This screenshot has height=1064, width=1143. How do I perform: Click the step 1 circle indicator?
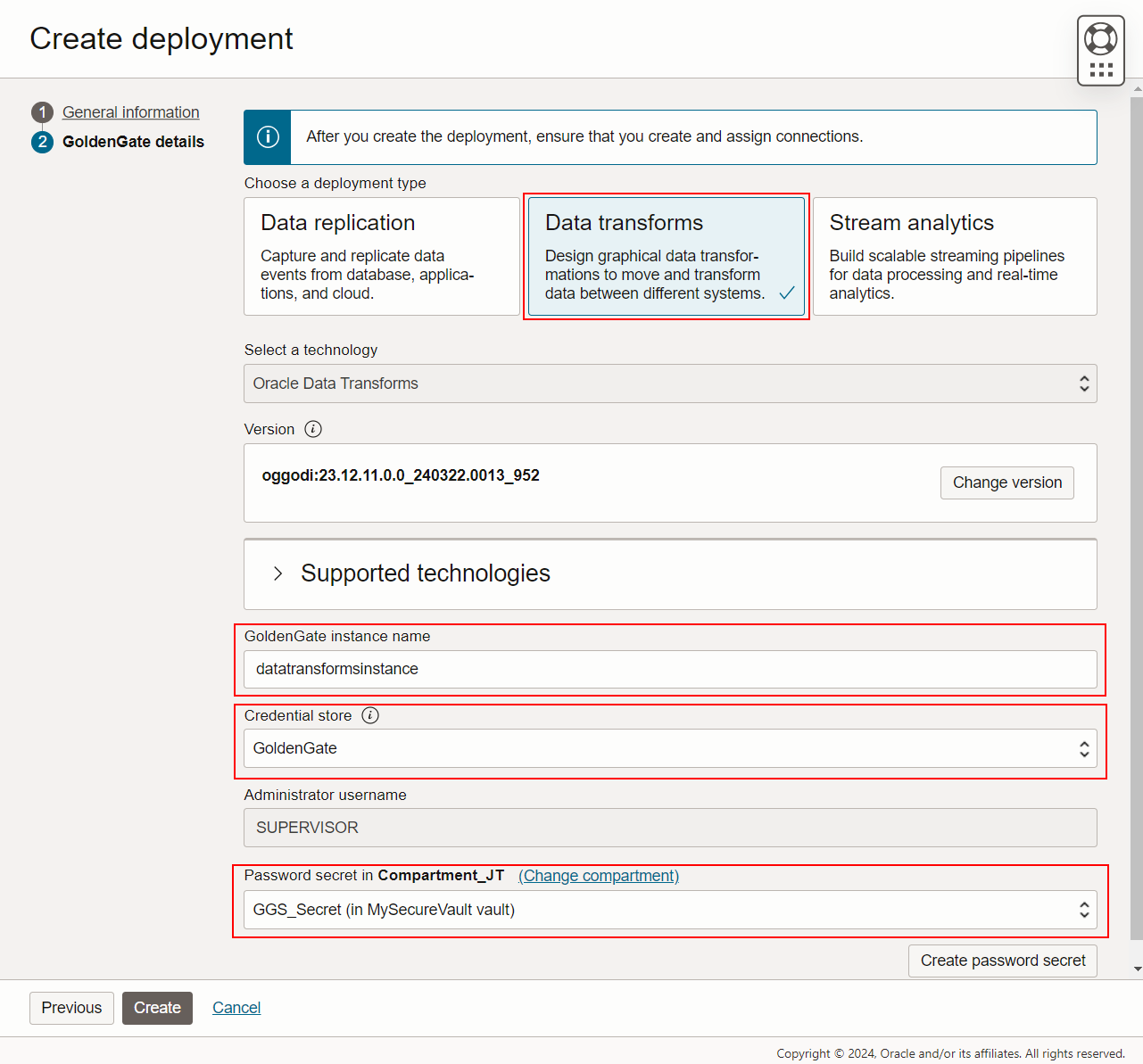42,112
